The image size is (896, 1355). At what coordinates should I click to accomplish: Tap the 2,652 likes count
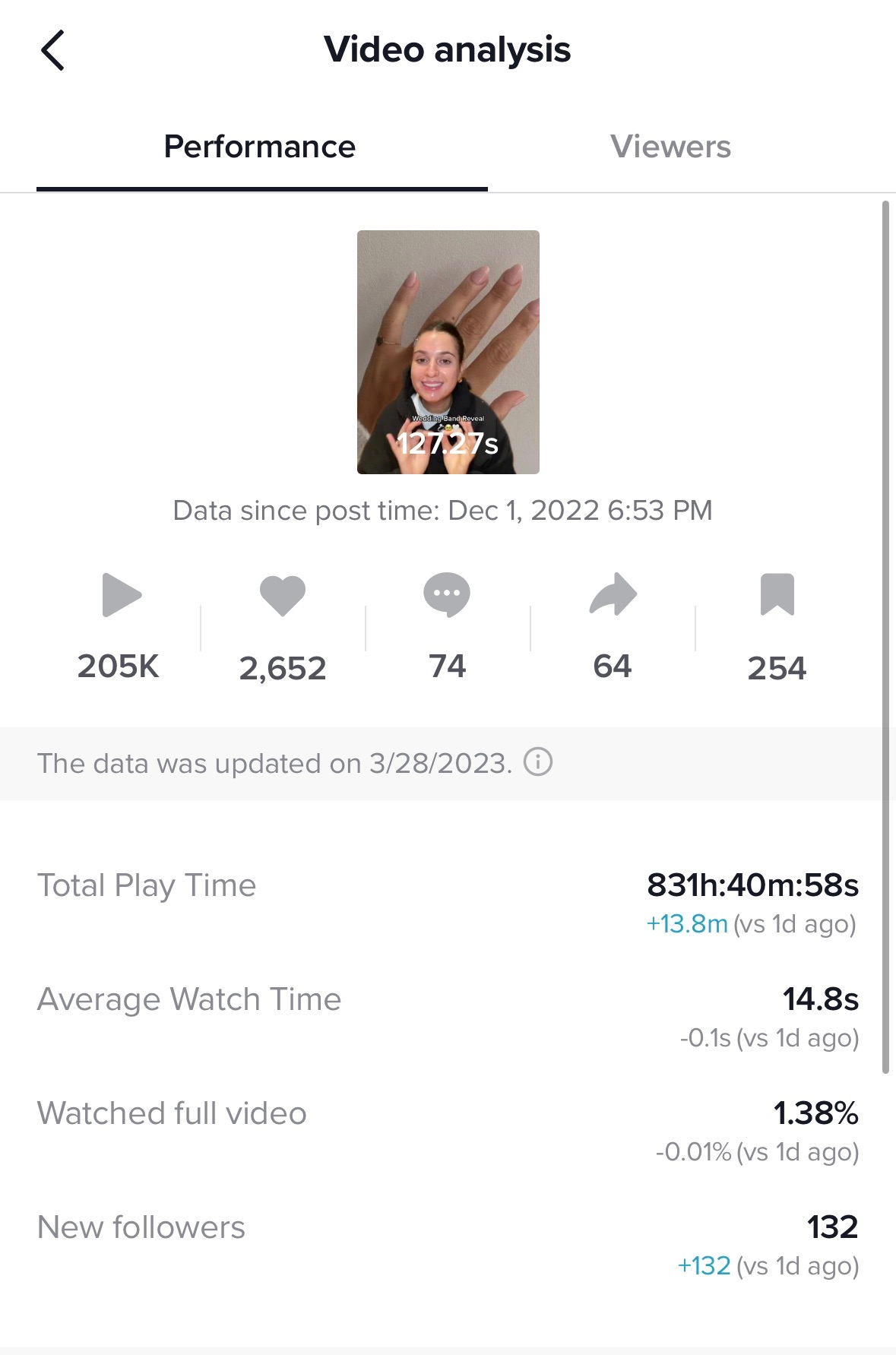(x=283, y=669)
